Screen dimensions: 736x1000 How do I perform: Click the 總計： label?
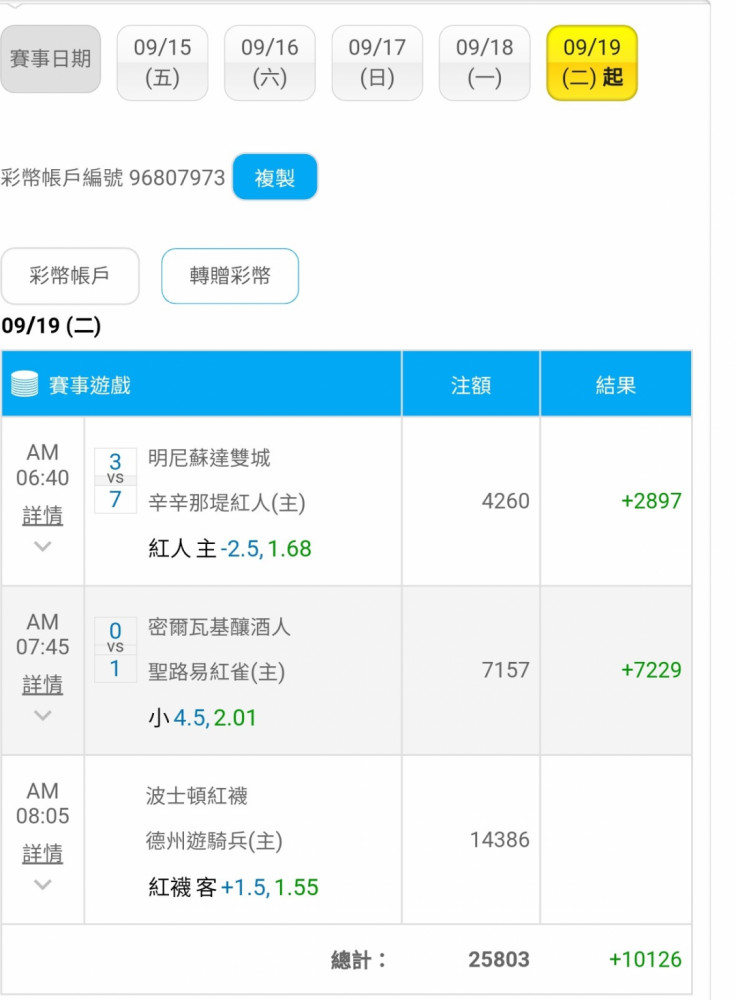click(x=358, y=959)
